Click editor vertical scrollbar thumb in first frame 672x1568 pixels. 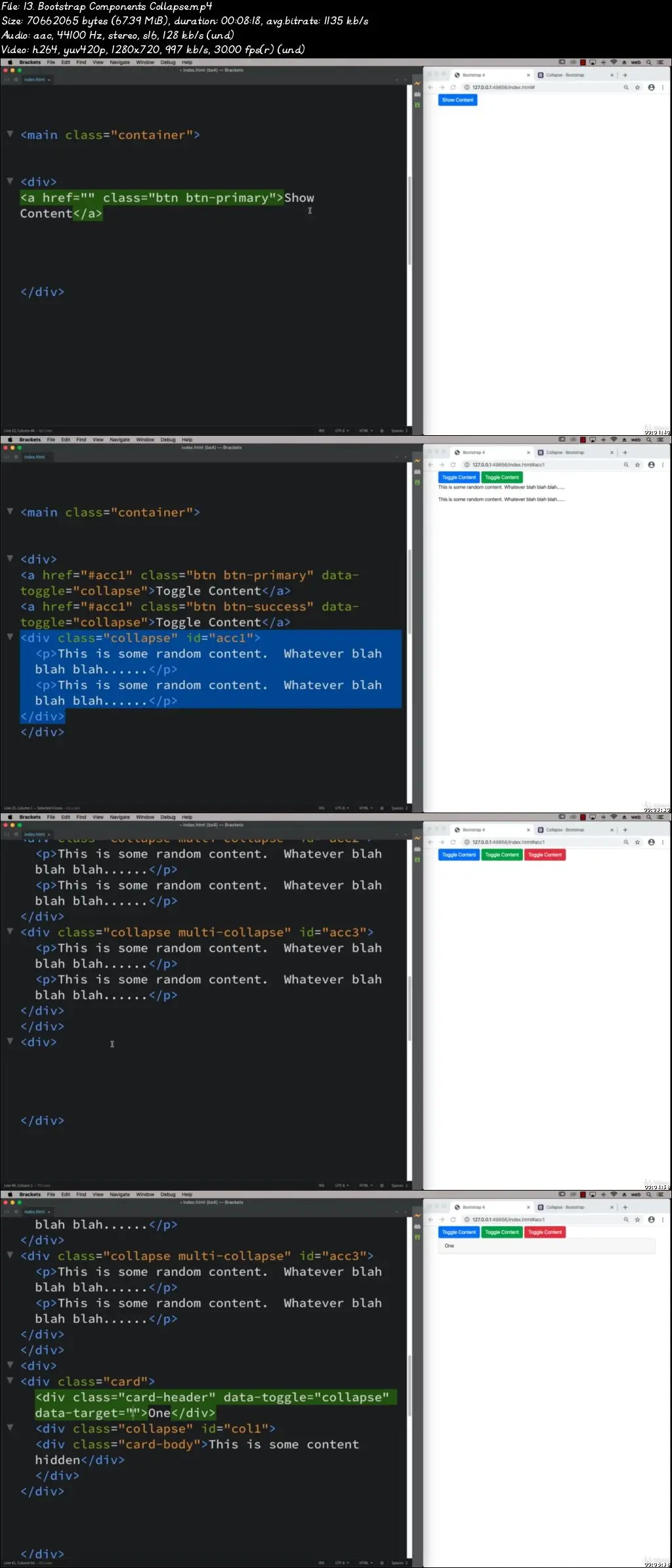(409, 220)
